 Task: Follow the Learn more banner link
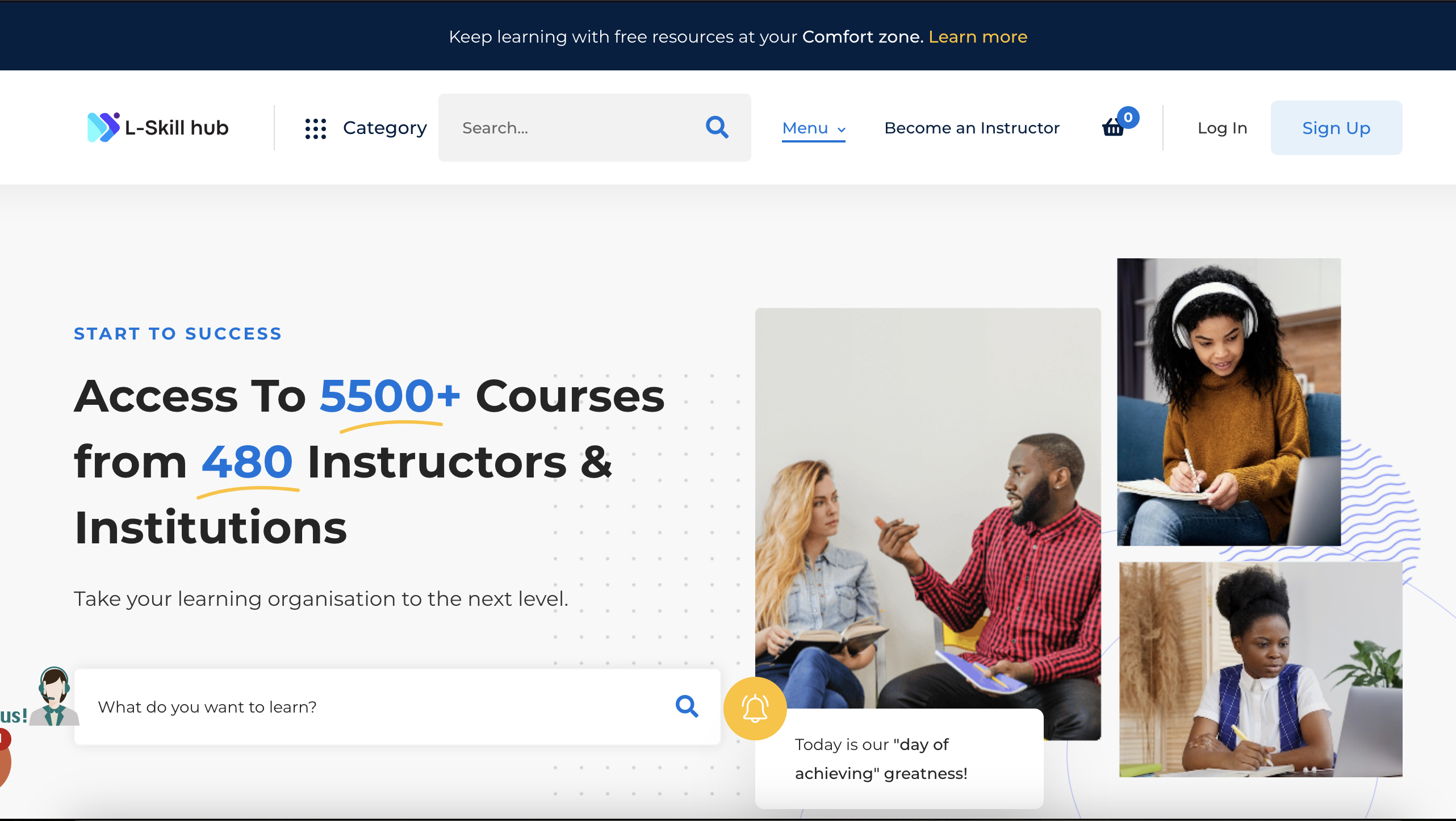977,37
